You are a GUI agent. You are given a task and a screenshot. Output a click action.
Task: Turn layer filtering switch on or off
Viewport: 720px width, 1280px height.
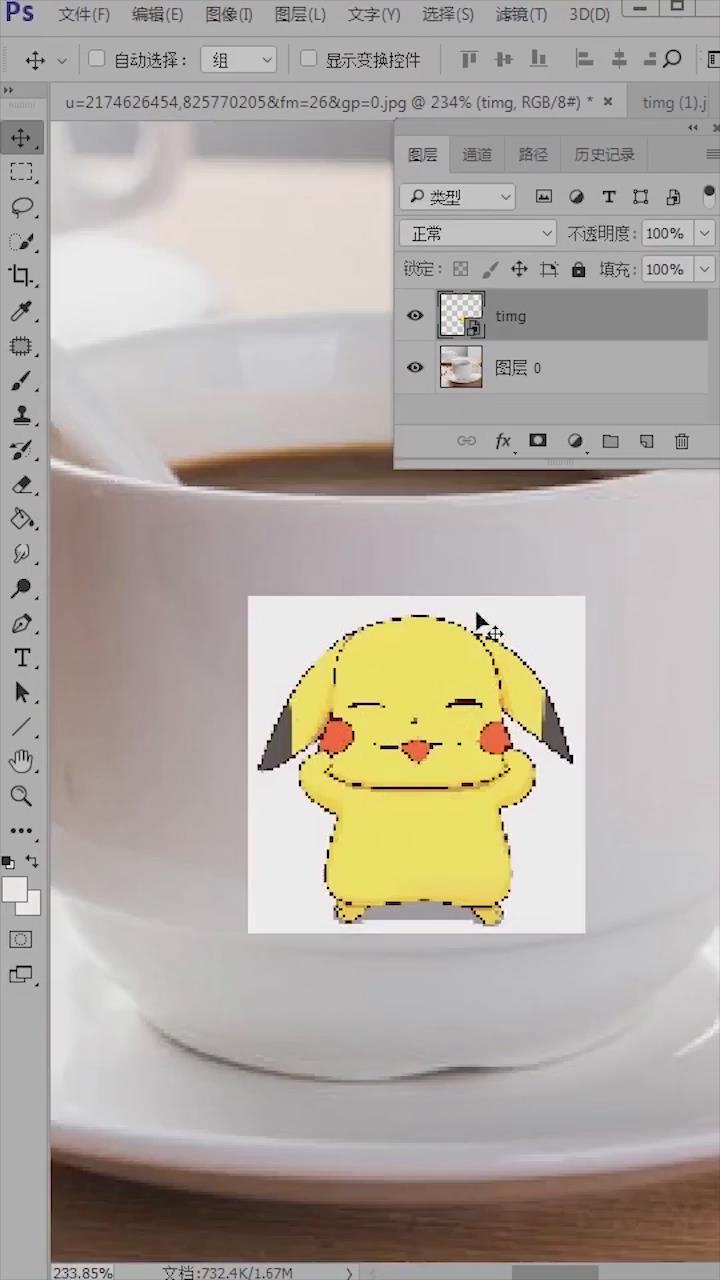click(709, 195)
